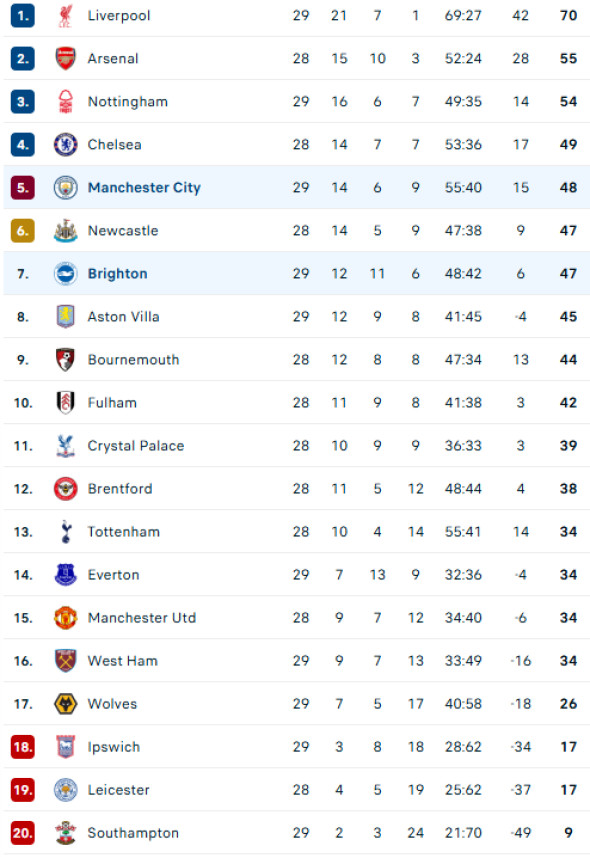The height and width of the screenshot is (857, 590).
Task: Click the Chelsea club badge
Action: (x=65, y=144)
